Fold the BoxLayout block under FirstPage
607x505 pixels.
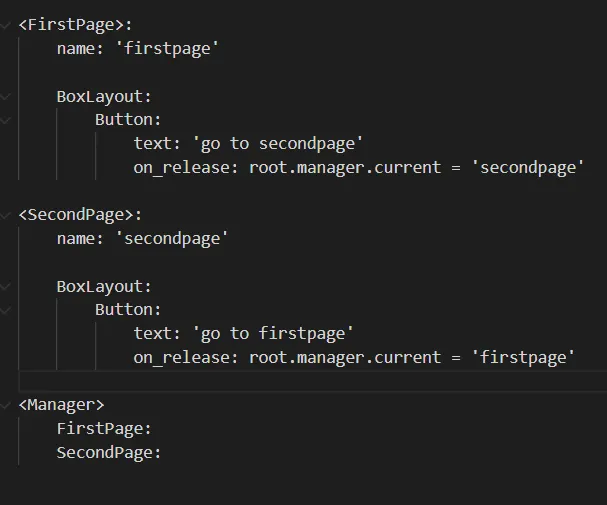click(7, 96)
